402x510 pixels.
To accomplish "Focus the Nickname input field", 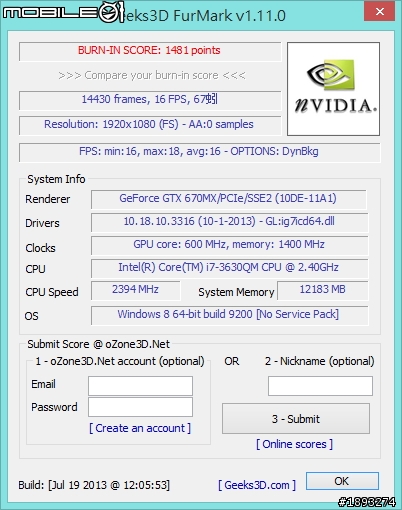I will (320, 386).
